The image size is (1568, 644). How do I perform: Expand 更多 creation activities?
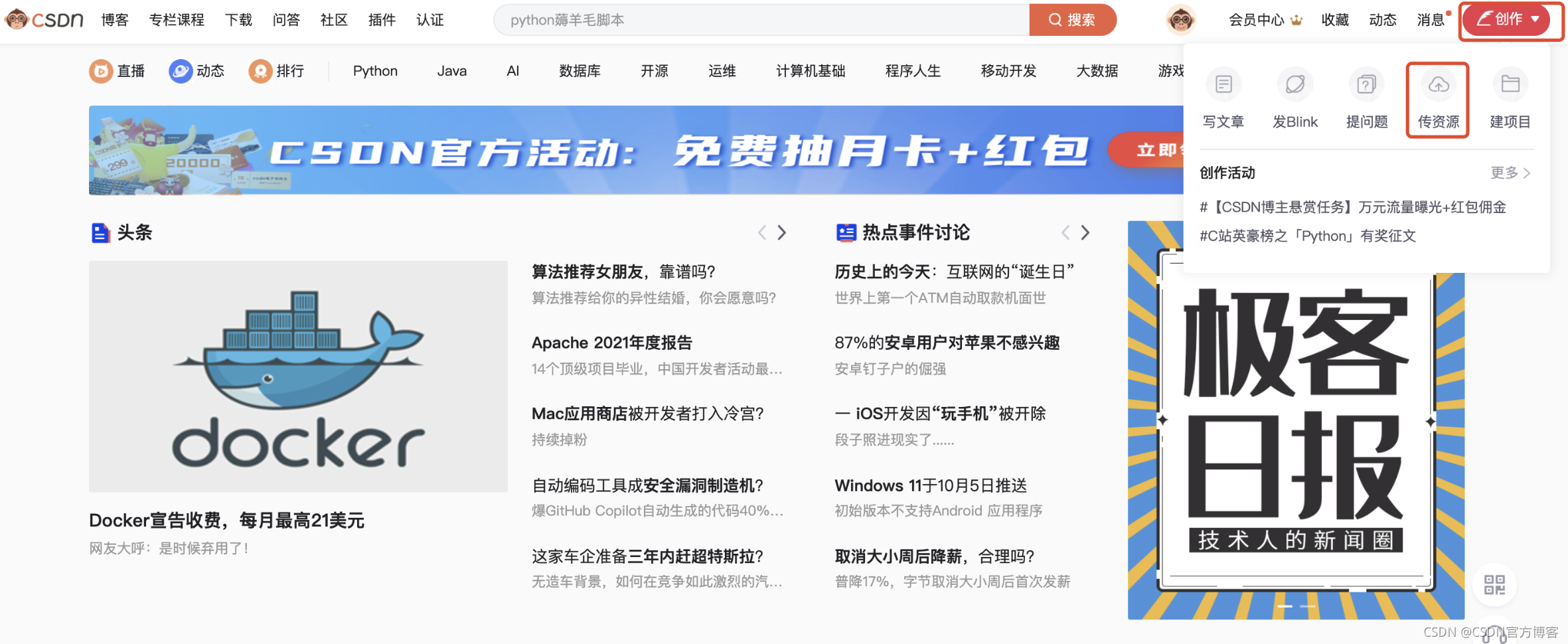click(x=1511, y=173)
